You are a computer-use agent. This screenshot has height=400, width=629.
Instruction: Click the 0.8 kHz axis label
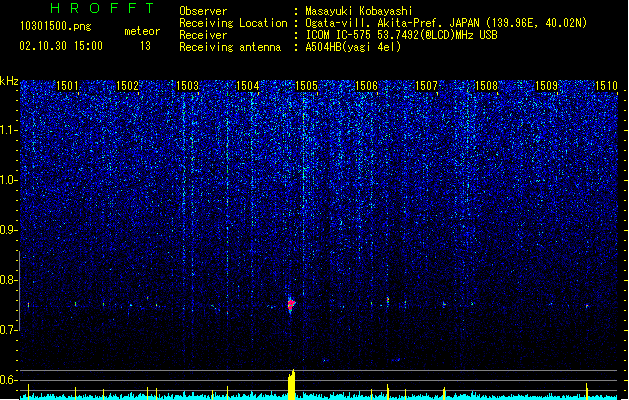[x=9, y=280]
